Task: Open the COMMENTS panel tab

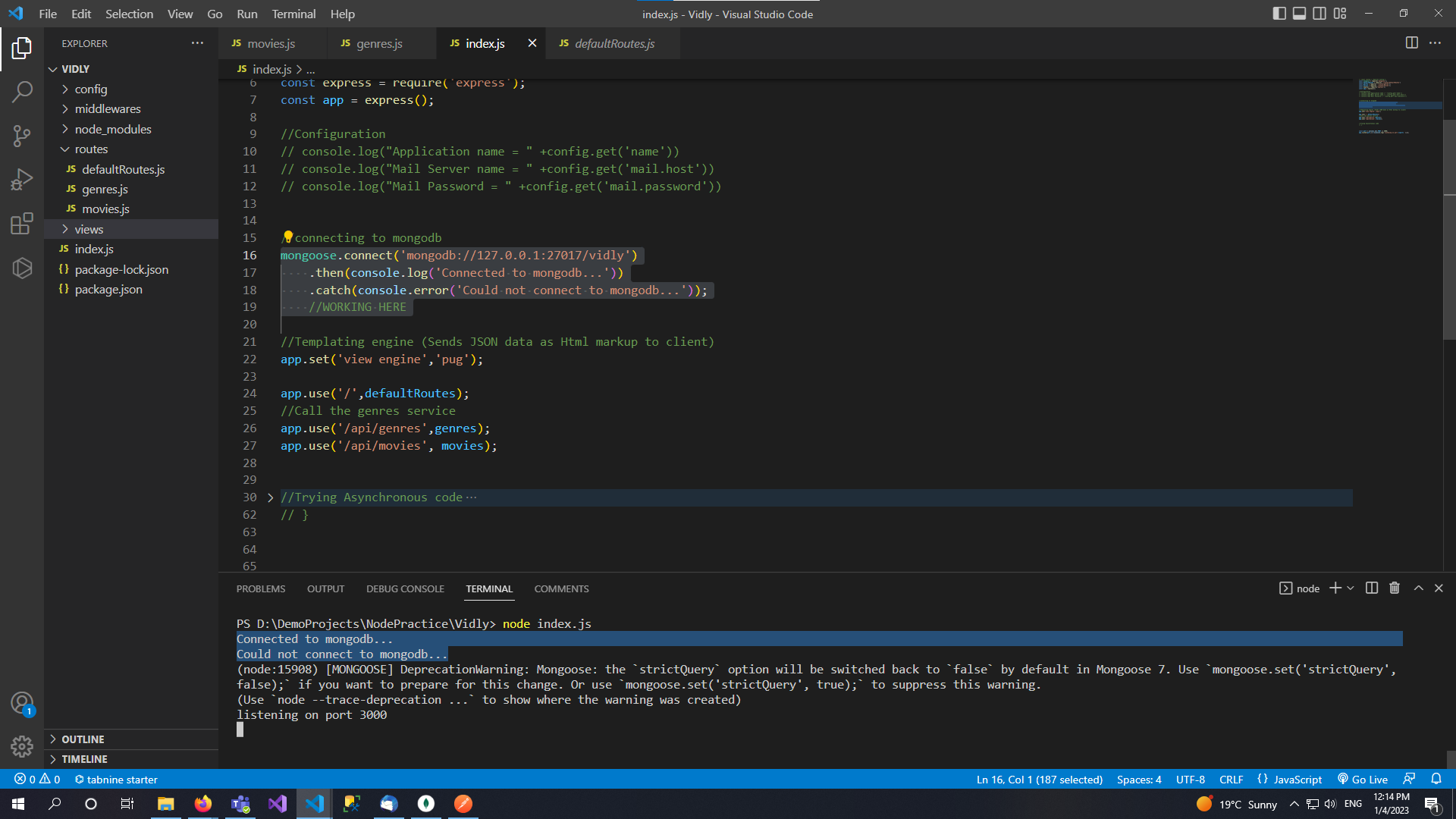Action: click(x=561, y=589)
